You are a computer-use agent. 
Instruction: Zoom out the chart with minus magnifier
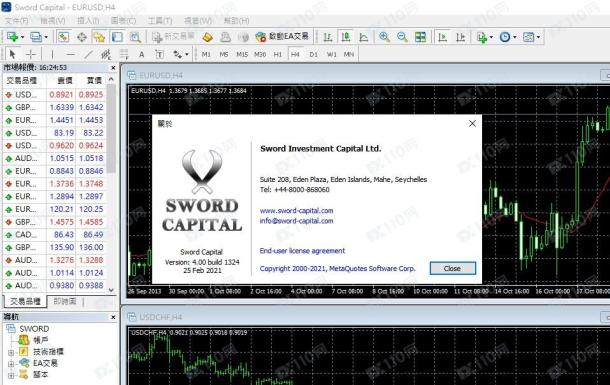click(x=402, y=37)
